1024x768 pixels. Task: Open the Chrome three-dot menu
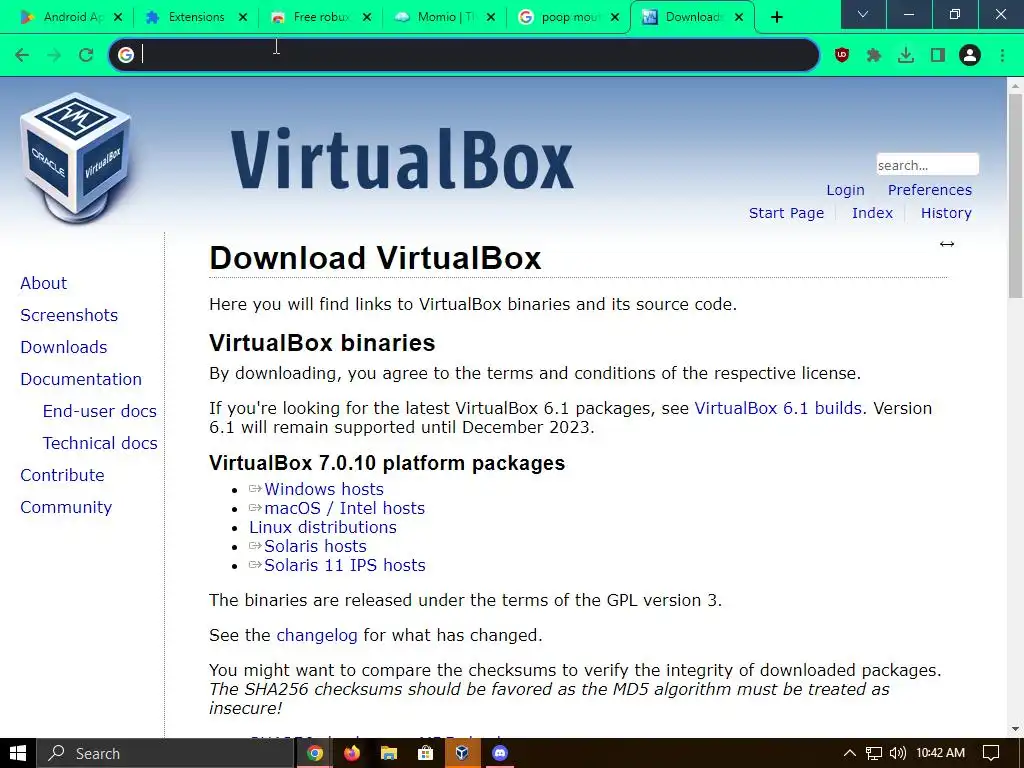[1002, 56]
